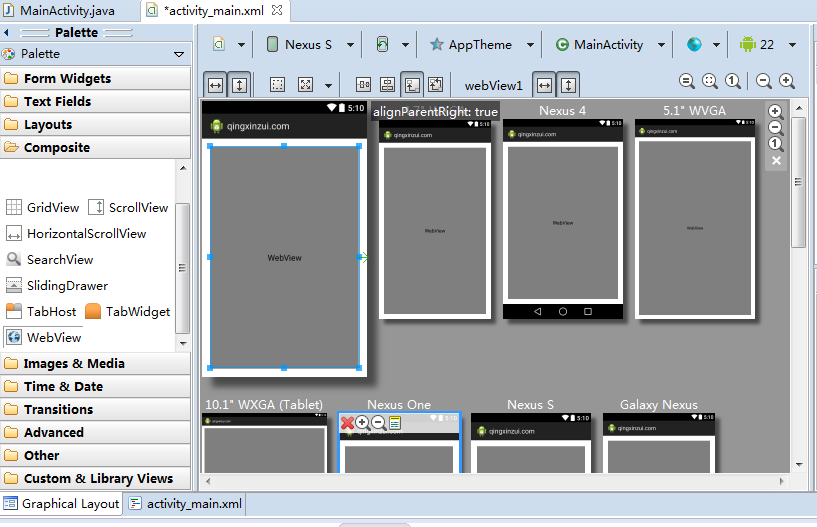Screen dimensions: 817x527
Task: Open the Nexus S device dropdown
Action: click(310, 45)
